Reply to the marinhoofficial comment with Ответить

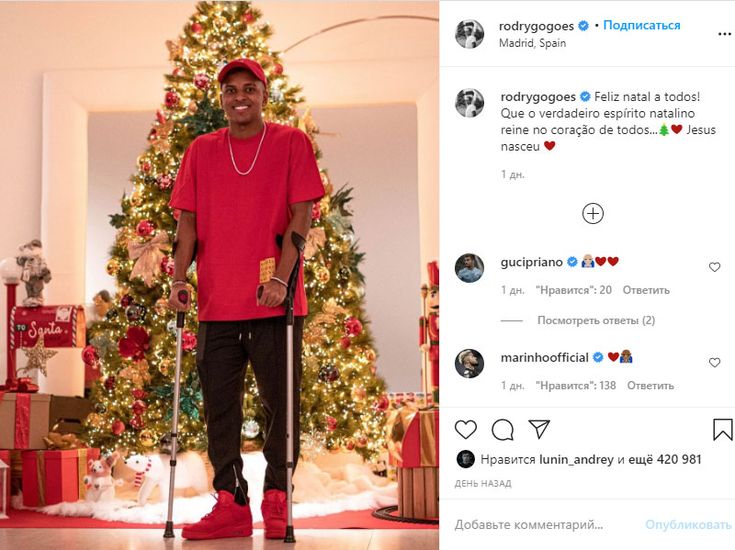point(650,385)
